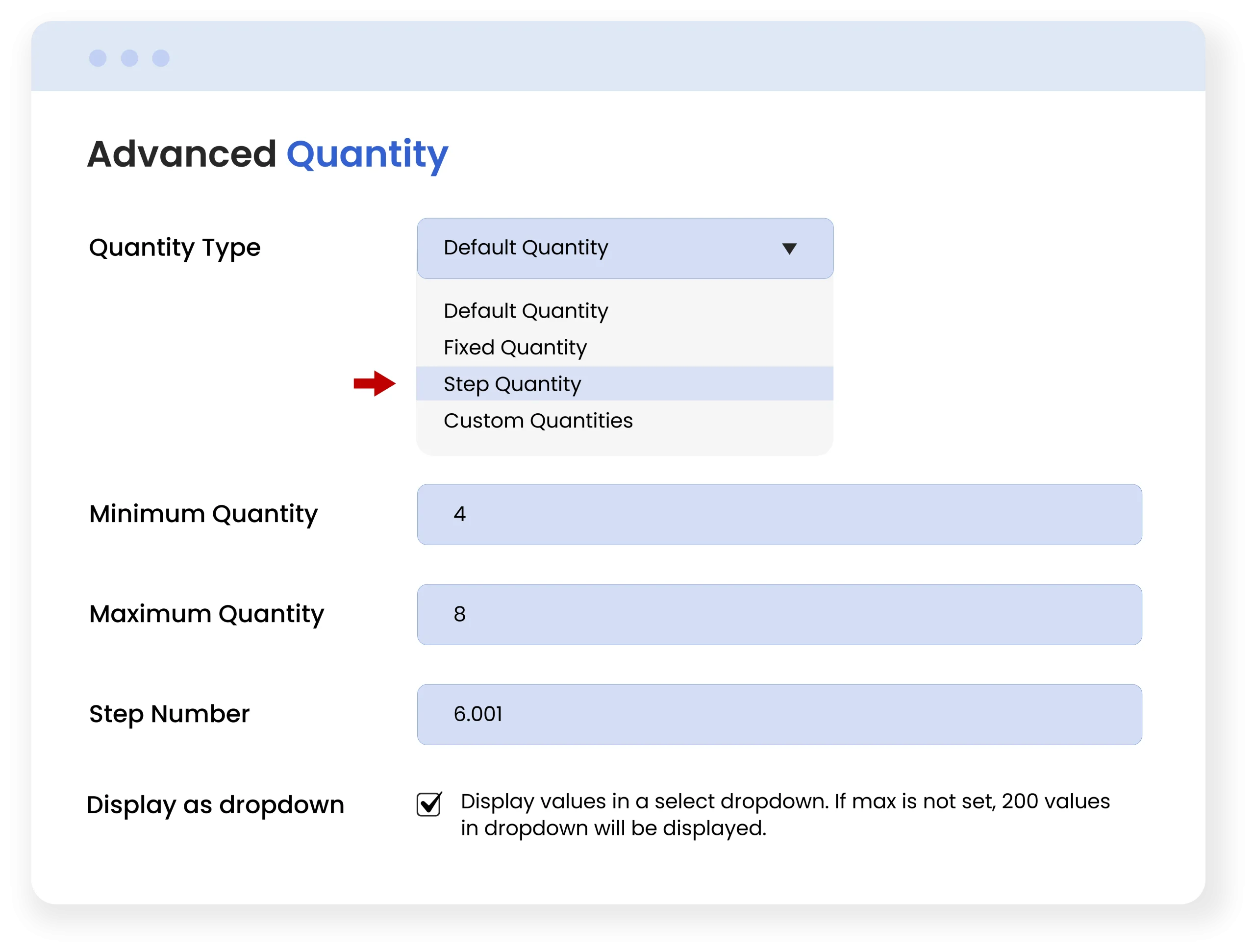Click the Minimum Quantity label
Screen dimensions: 1255x952
point(203,514)
